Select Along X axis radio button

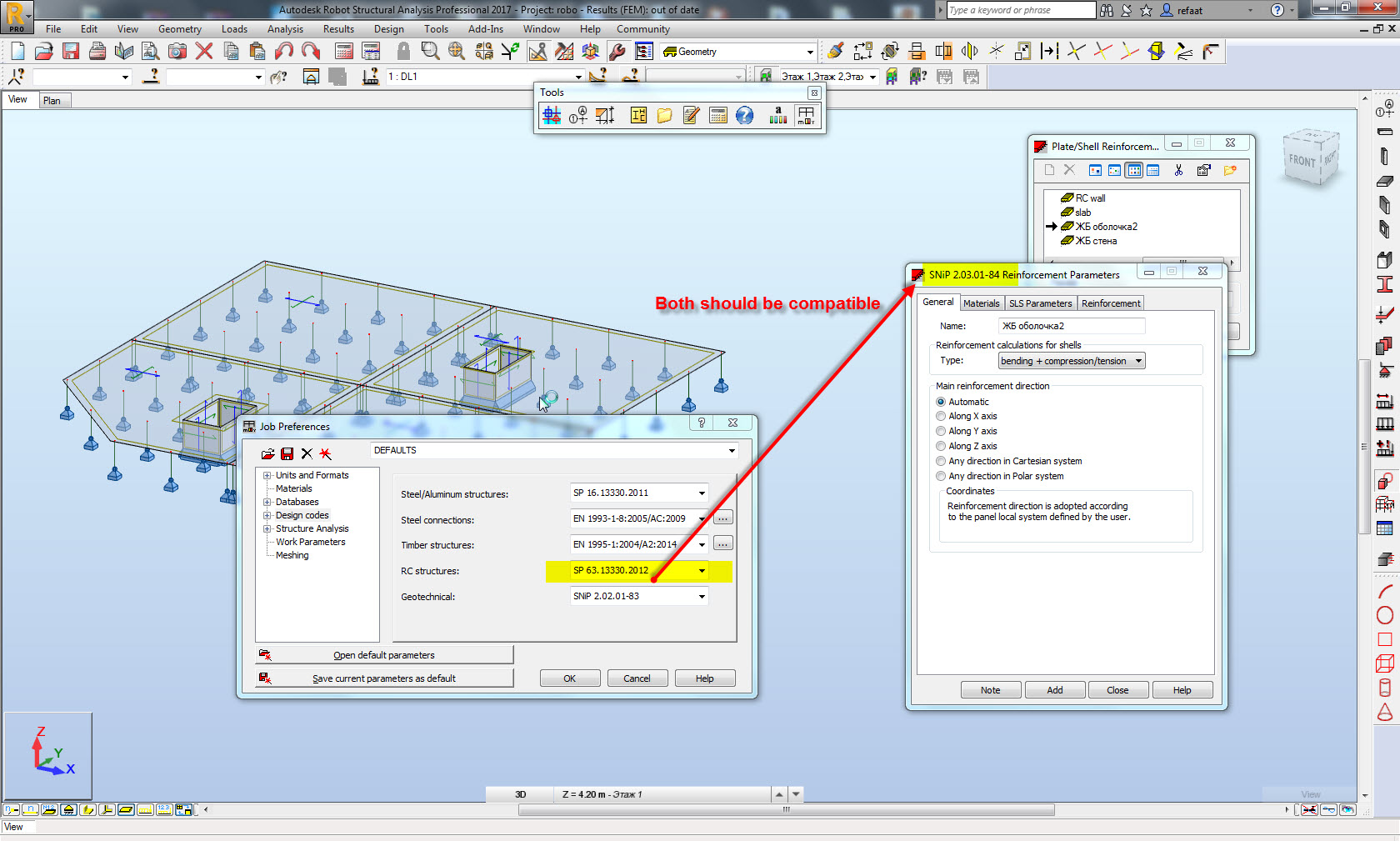(x=941, y=417)
